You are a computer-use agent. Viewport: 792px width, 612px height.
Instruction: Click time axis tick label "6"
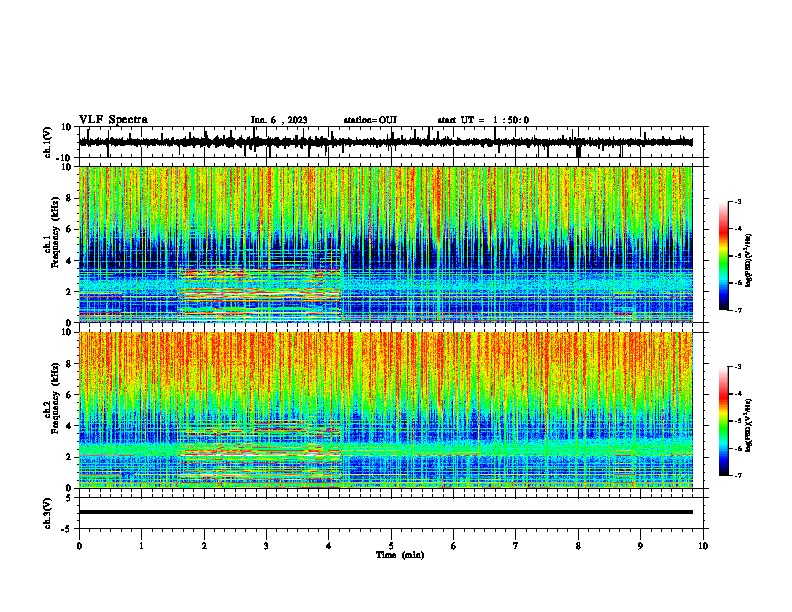(x=454, y=546)
